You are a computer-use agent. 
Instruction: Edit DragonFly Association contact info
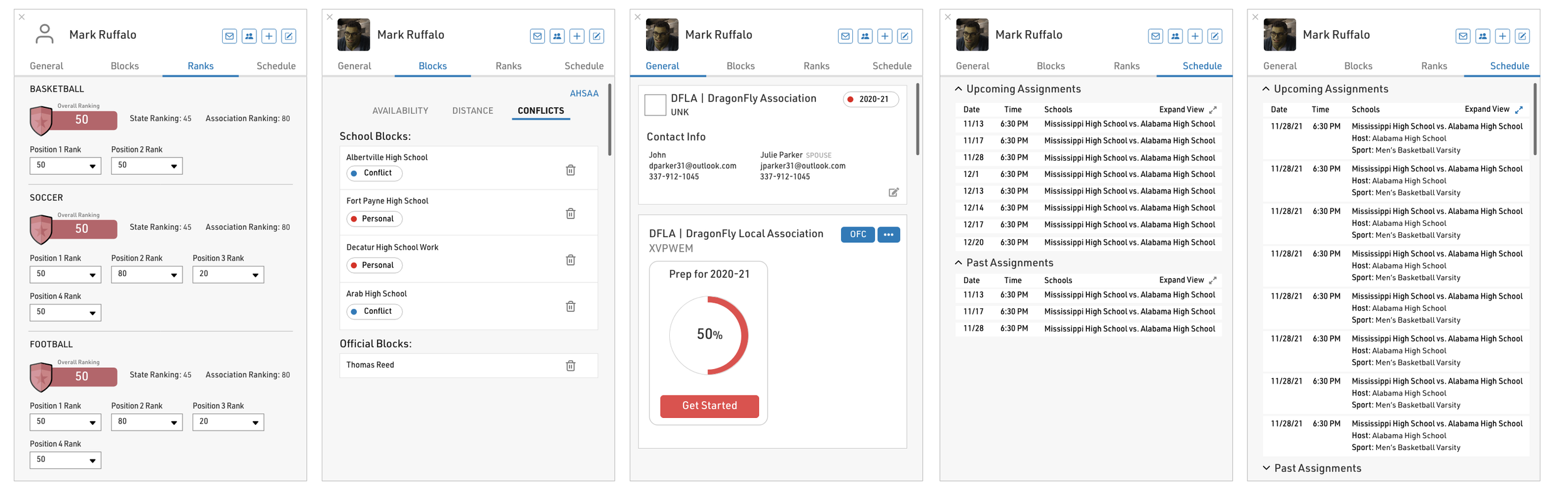893,192
